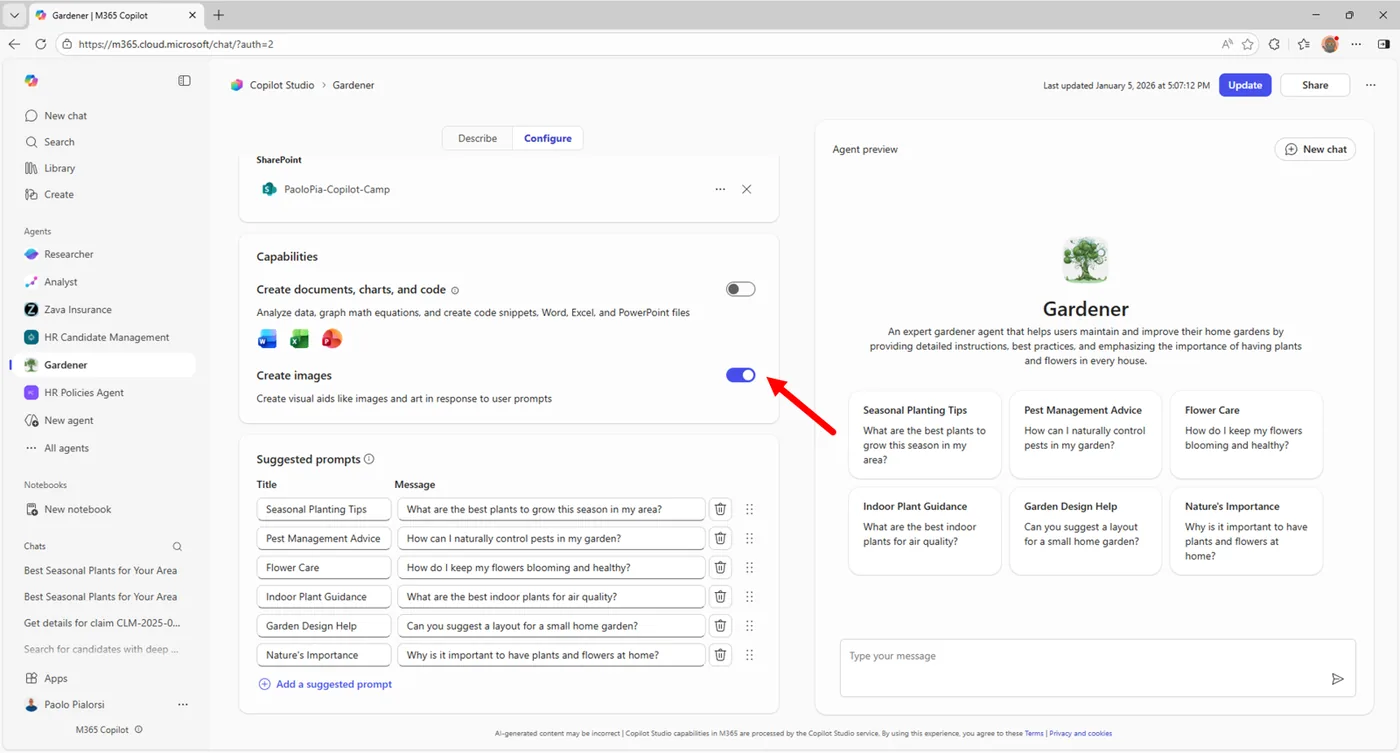The height and width of the screenshot is (753, 1400).
Task: Click the Update button
Action: pyautogui.click(x=1244, y=85)
